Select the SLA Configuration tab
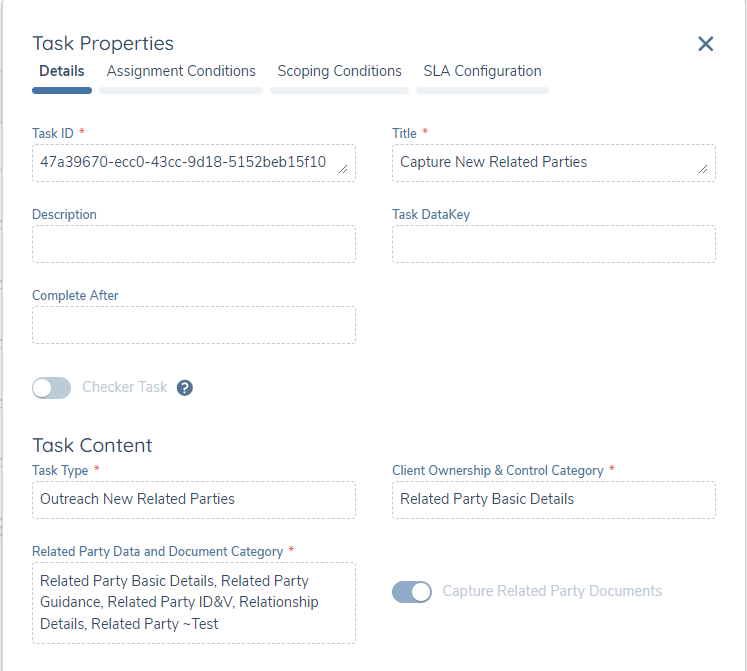This screenshot has width=747, height=671. tap(482, 72)
